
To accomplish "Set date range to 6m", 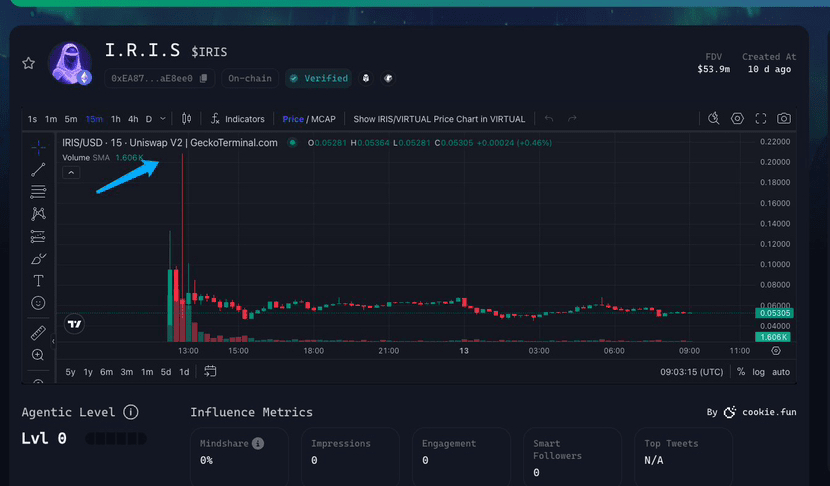I will tap(106, 372).
